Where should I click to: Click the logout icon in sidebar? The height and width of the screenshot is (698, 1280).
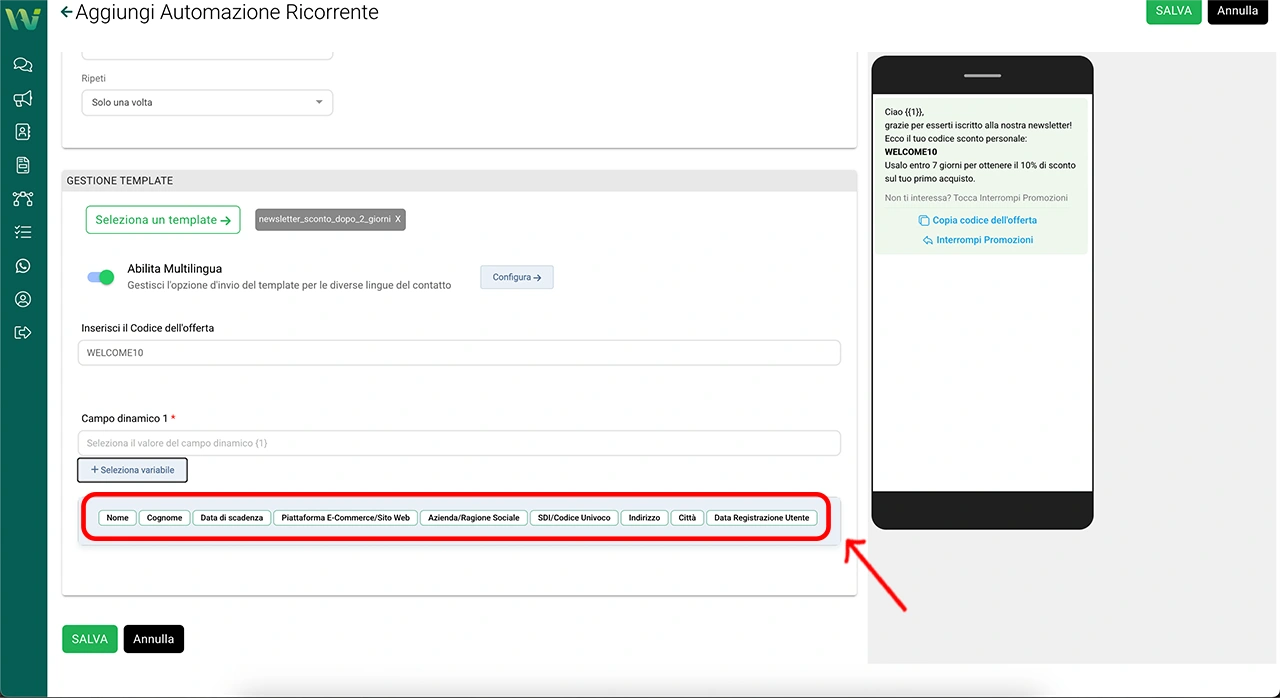pos(23,333)
